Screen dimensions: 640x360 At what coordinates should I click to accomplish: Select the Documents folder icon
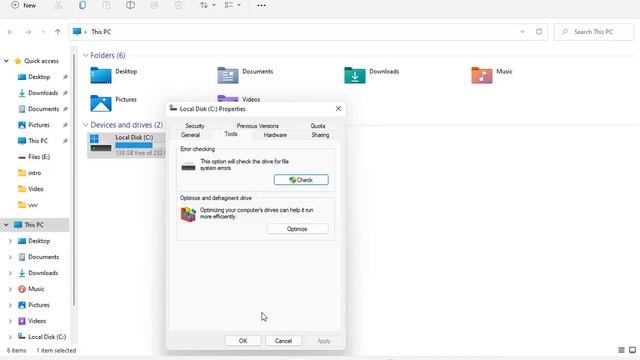(x=228, y=75)
